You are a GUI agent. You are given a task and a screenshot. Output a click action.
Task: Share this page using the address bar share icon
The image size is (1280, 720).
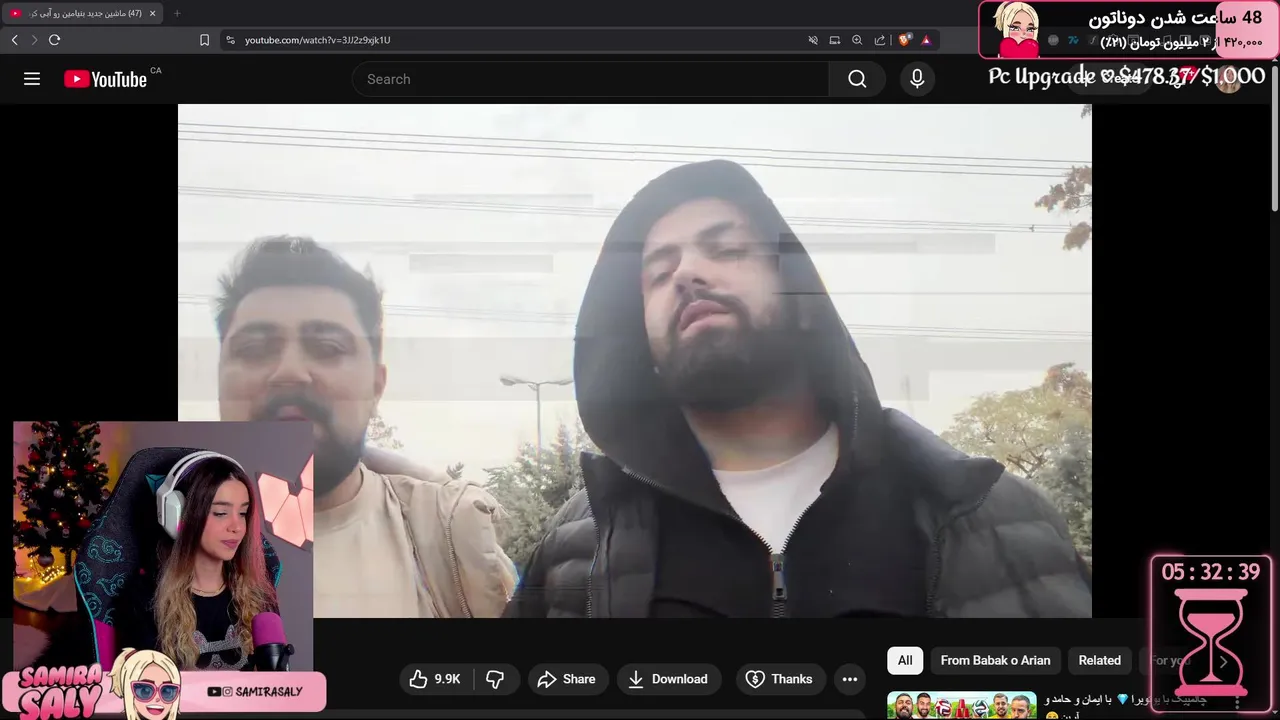pos(880,40)
